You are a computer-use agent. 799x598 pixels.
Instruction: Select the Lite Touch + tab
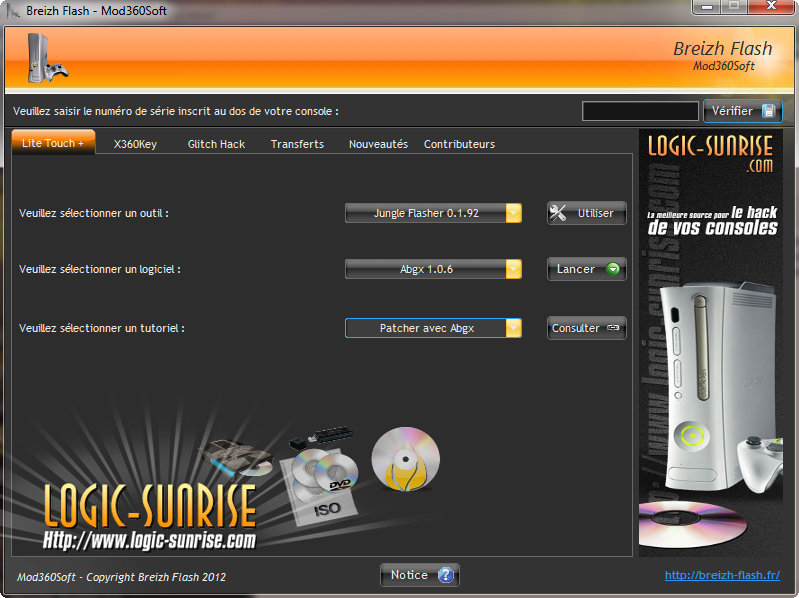point(53,143)
